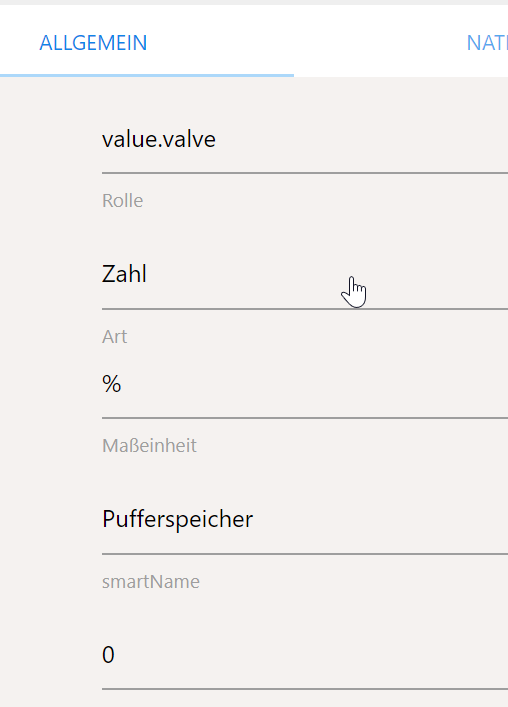Click the underline below value.valve
508x707 pixels.
point(305,172)
